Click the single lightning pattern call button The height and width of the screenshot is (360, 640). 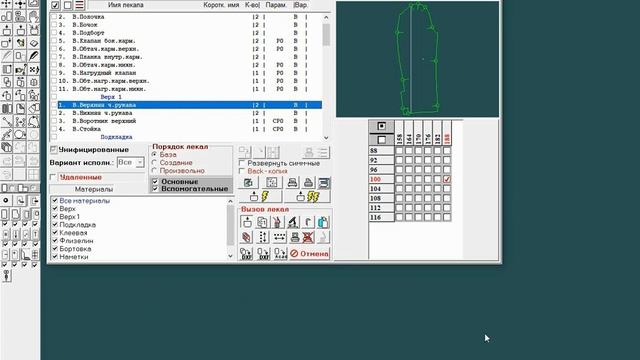tap(260, 197)
